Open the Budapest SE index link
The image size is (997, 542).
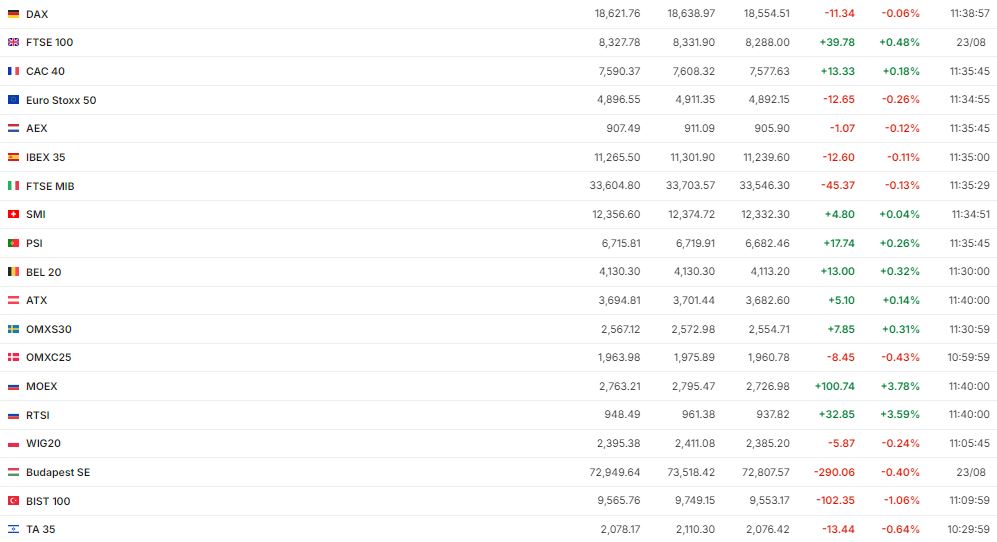(58, 472)
